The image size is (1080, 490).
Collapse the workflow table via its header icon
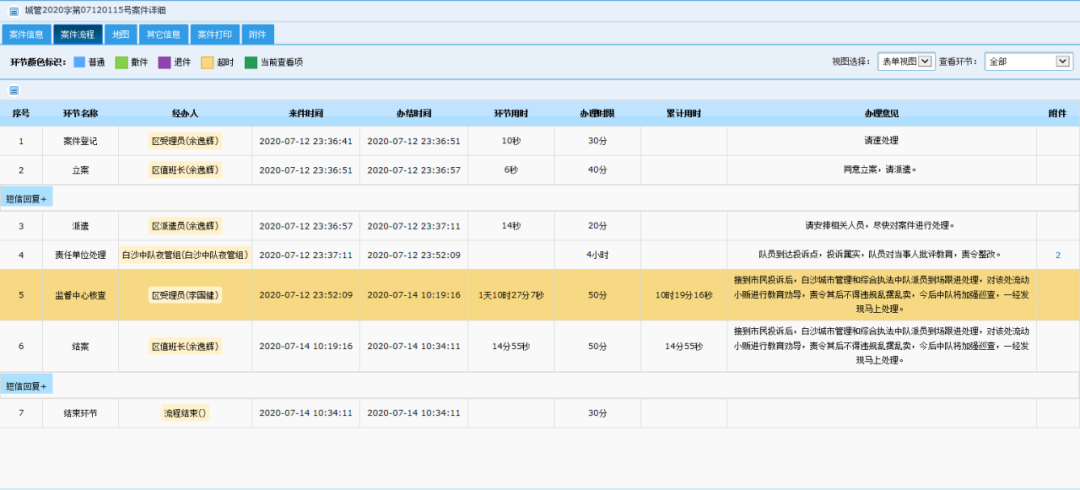click(x=14, y=90)
